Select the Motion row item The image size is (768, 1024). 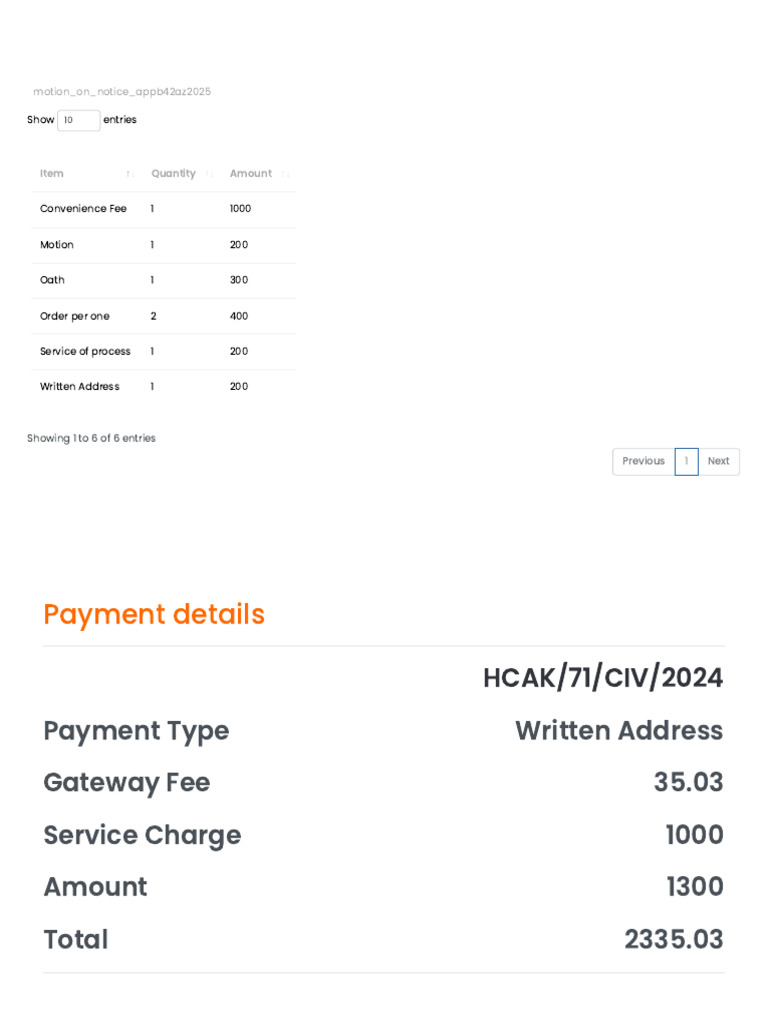(x=57, y=245)
